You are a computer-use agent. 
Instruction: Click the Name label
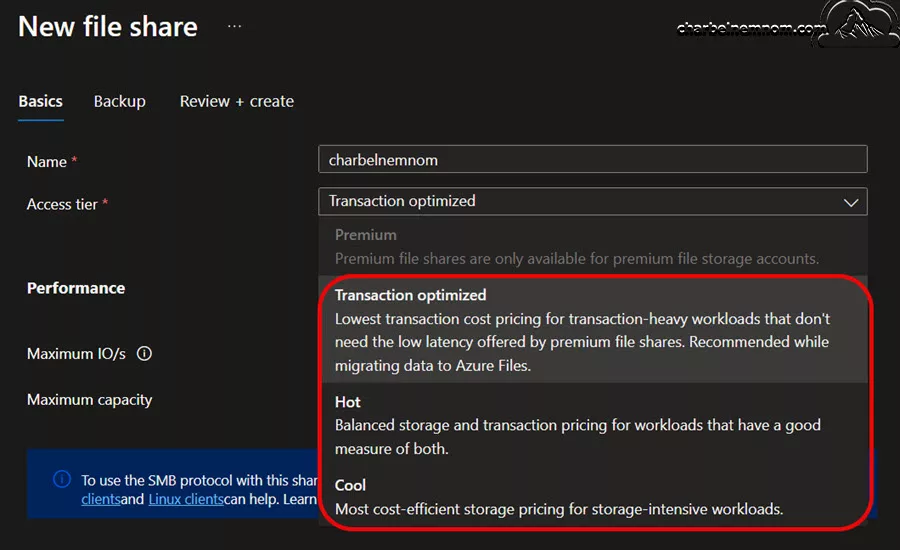(x=46, y=162)
